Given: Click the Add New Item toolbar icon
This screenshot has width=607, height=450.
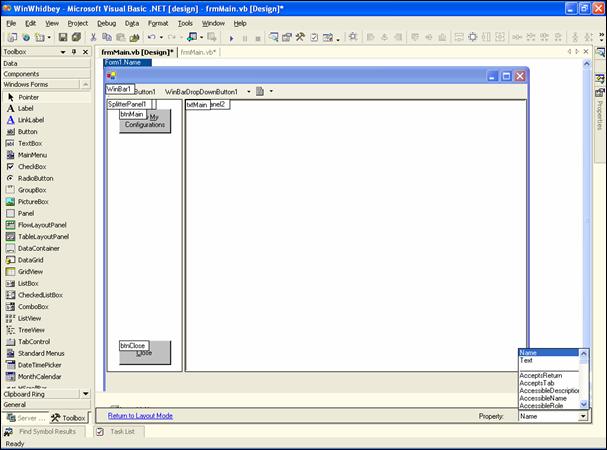Looking at the screenshot, I should tap(40, 37).
